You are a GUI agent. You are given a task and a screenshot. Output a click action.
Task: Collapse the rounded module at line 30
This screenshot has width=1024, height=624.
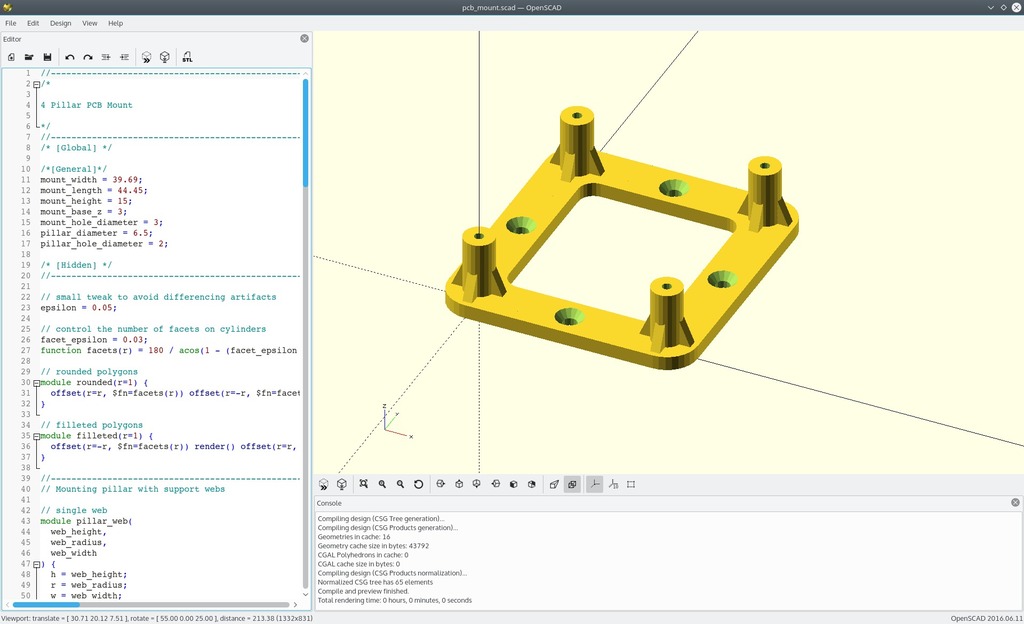tap(37, 383)
